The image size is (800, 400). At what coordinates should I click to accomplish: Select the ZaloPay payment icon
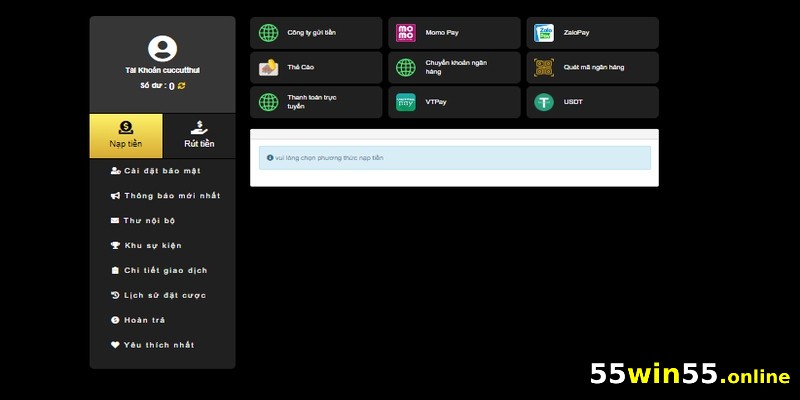coord(544,33)
